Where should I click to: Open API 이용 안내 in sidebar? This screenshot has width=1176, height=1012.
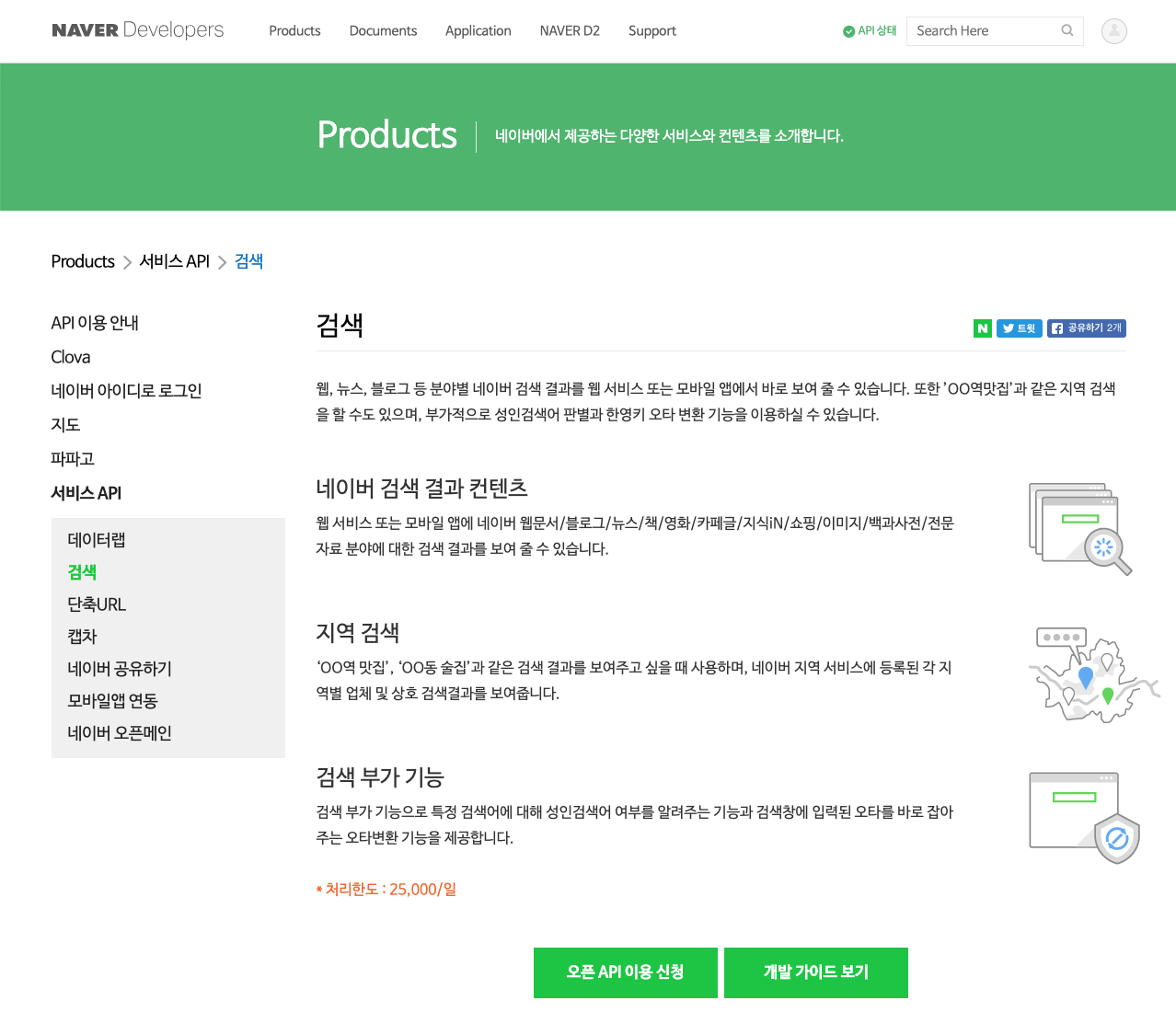[95, 323]
